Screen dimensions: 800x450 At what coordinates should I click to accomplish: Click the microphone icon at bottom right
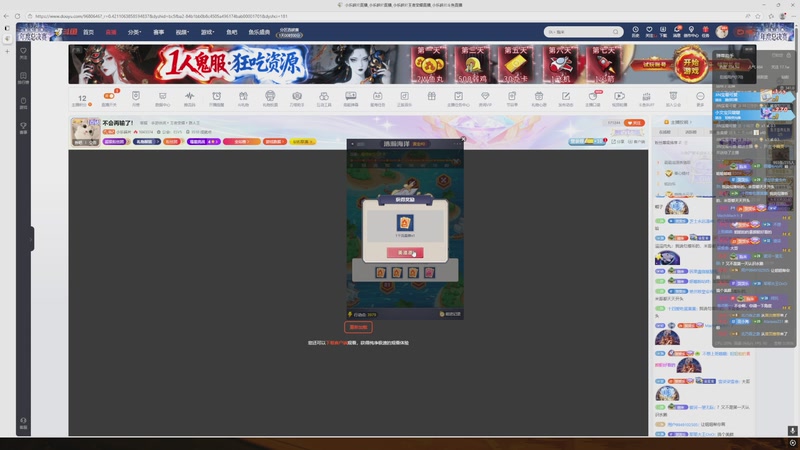(792, 431)
